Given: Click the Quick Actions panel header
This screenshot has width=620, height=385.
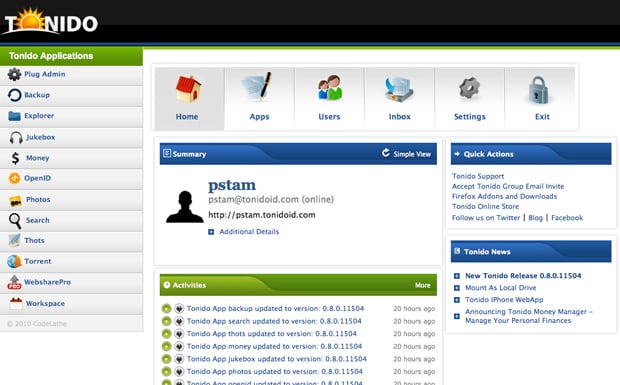Looking at the screenshot, I should pos(531,154).
